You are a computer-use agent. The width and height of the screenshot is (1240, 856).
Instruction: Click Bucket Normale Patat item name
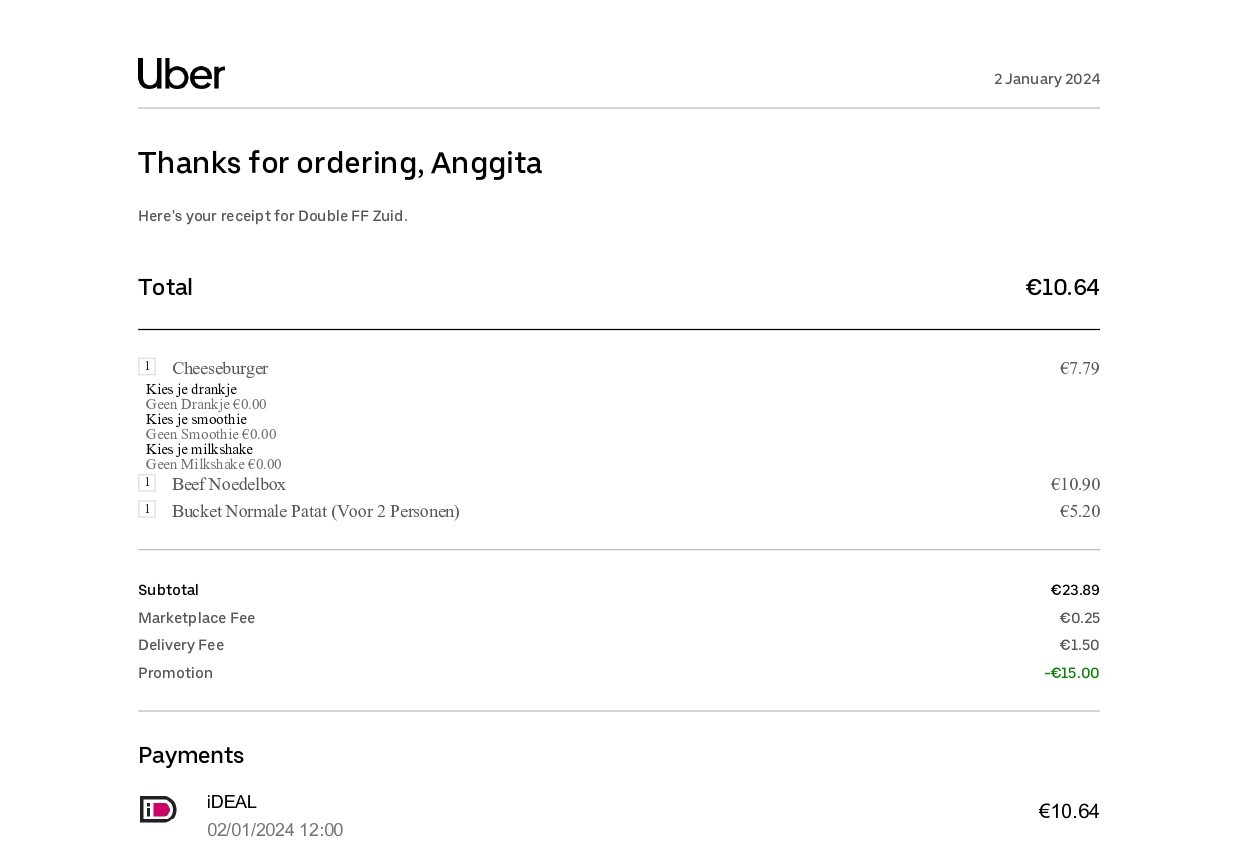point(316,512)
